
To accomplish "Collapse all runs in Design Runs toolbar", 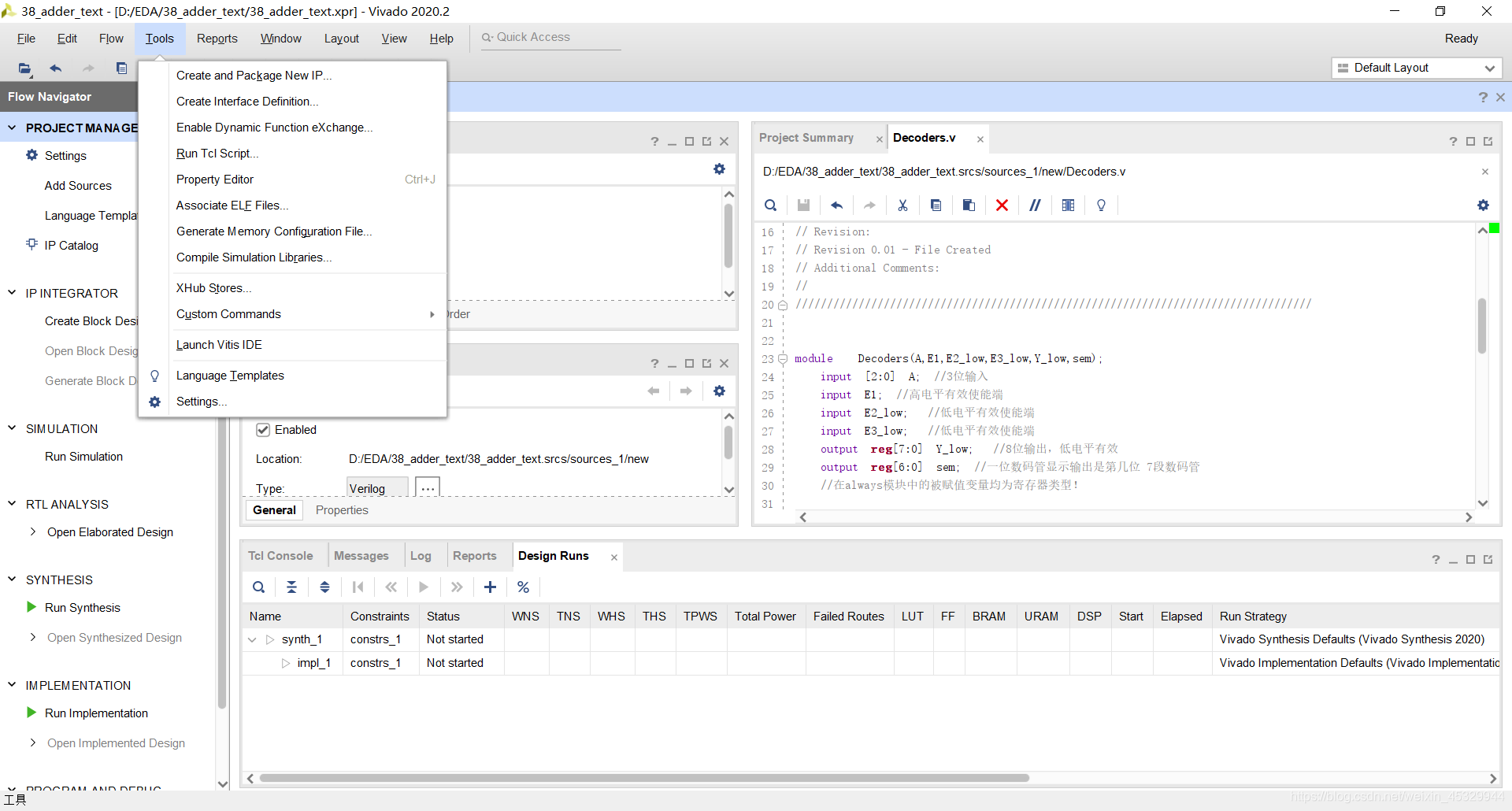I will [x=291, y=587].
